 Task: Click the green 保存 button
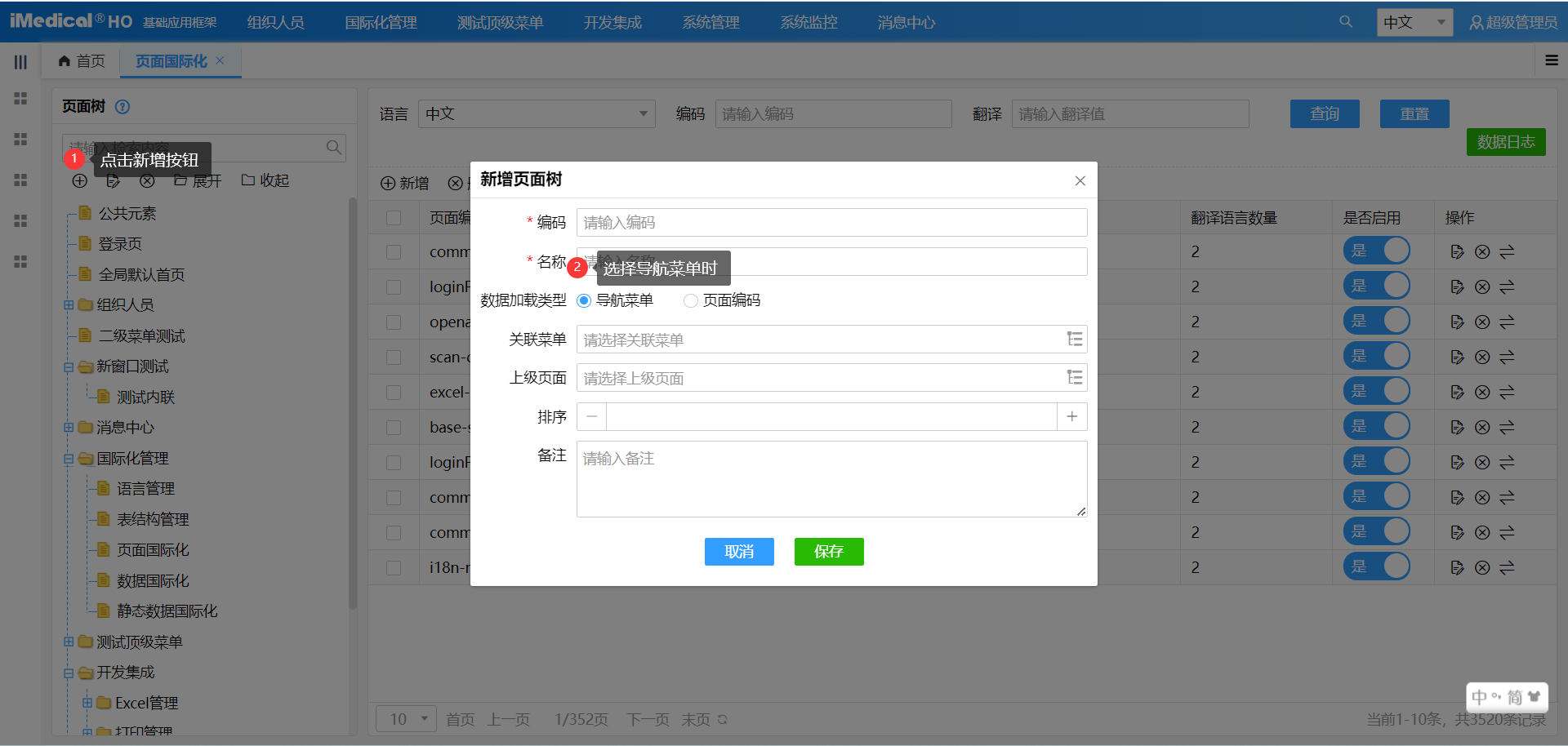[829, 552]
